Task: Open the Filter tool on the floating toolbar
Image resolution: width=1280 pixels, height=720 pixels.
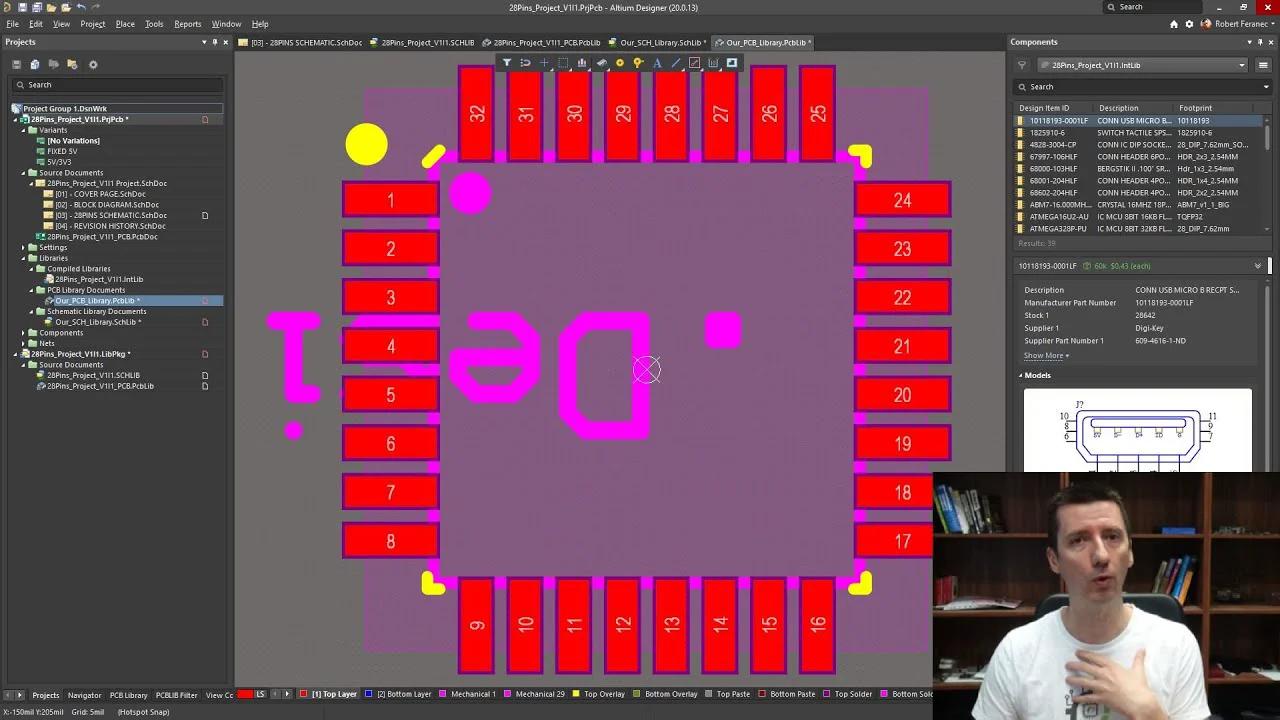Action: [x=507, y=62]
